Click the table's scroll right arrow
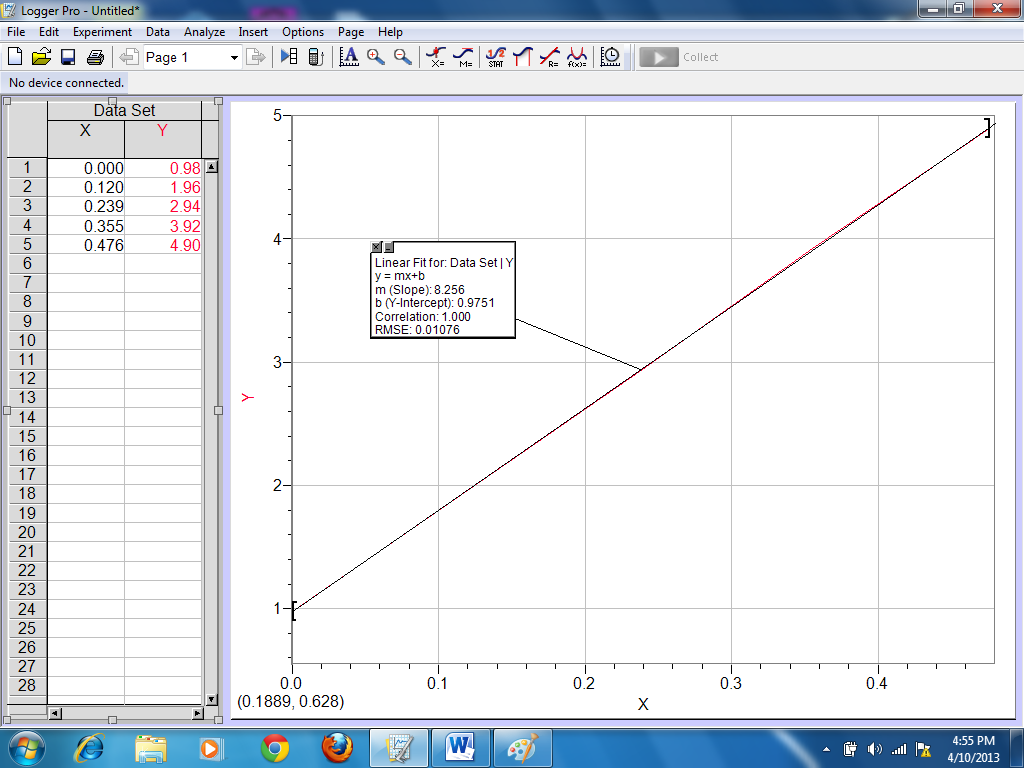Screen dimensions: 1024x768 click(197, 713)
